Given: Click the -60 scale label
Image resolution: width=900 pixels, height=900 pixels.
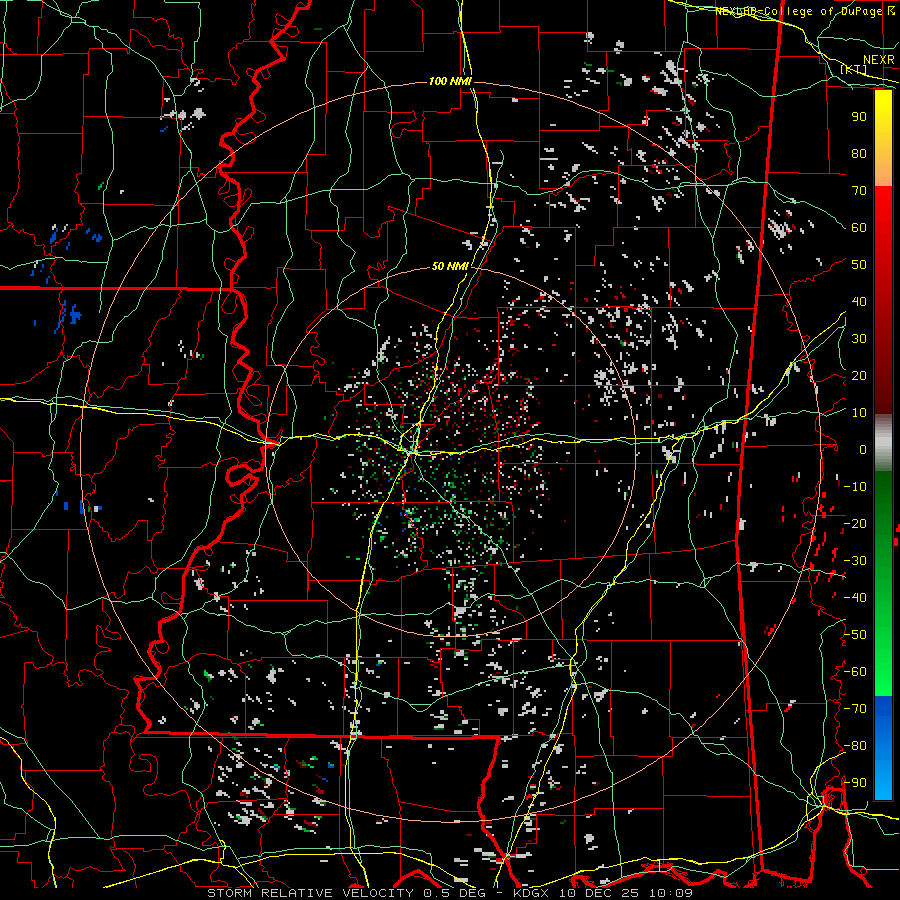Looking at the screenshot, I should [x=855, y=672].
